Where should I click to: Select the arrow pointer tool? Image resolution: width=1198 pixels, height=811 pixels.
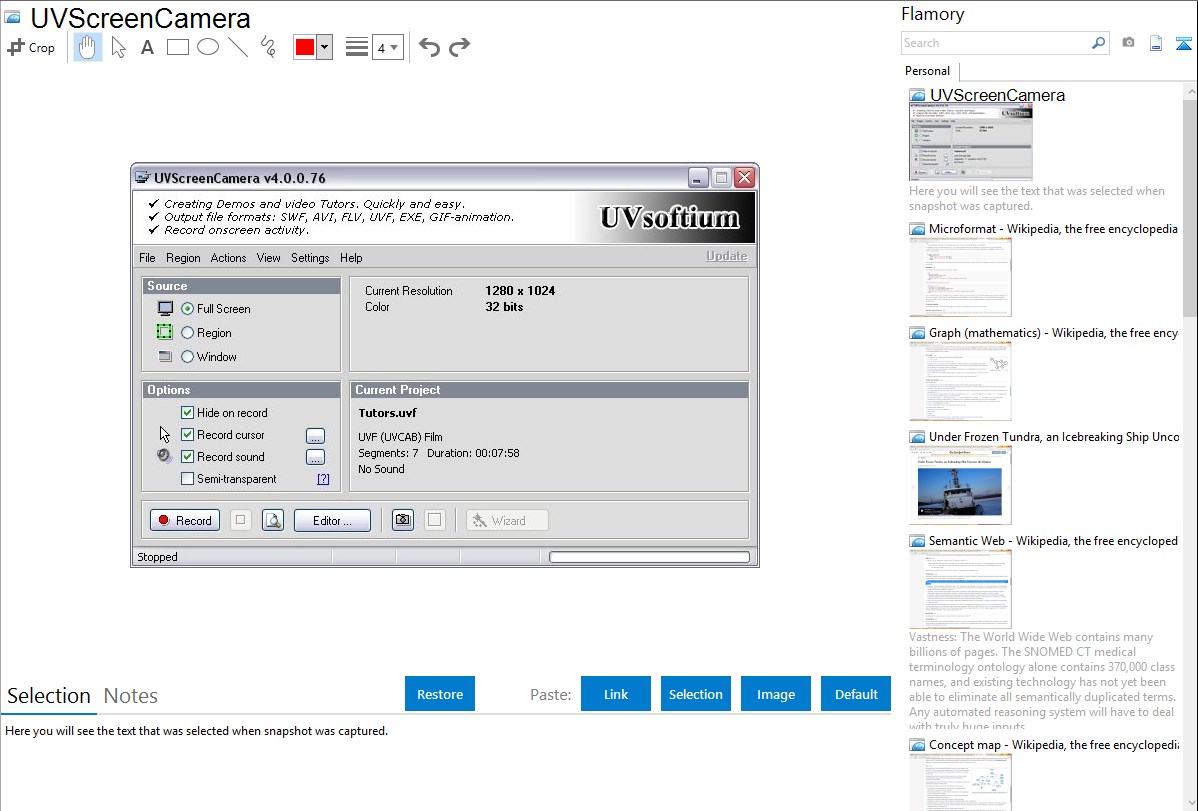tap(119, 47)
